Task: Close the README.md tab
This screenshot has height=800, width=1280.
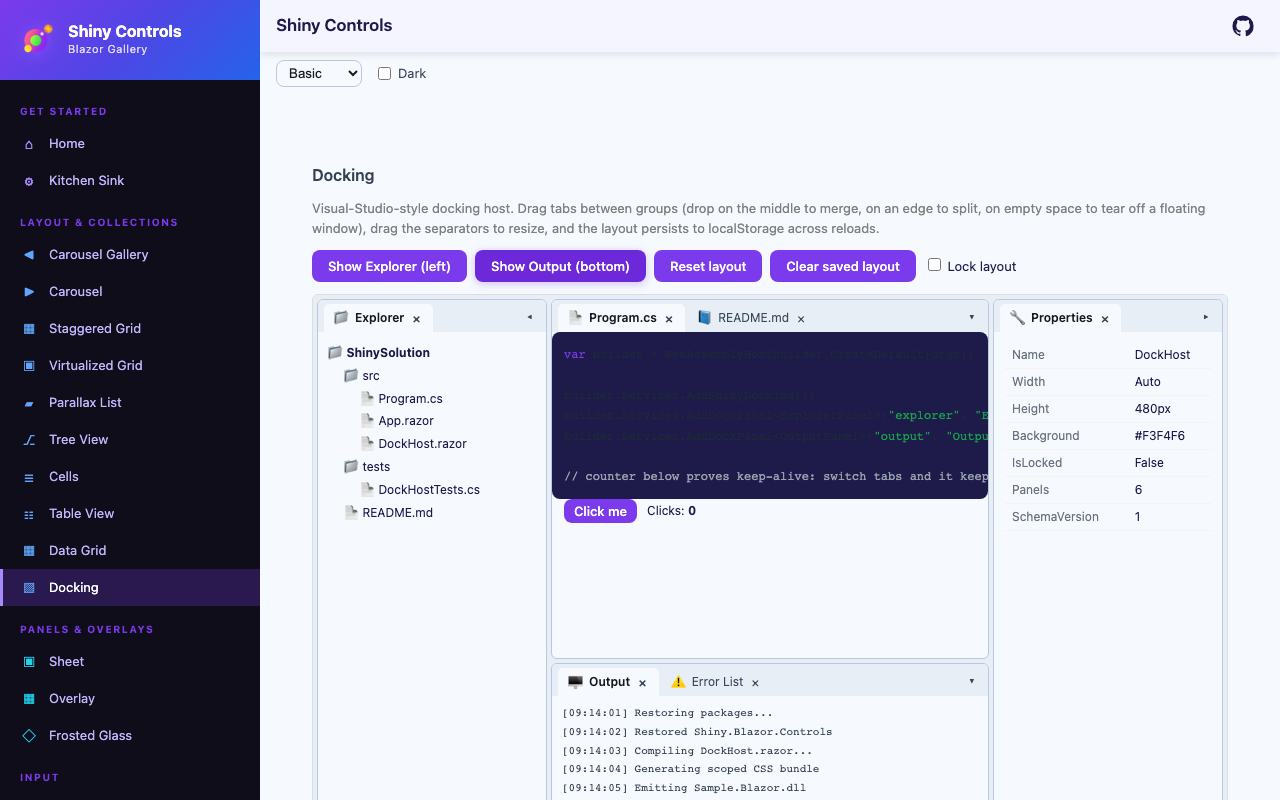Action: click(801, 319)
